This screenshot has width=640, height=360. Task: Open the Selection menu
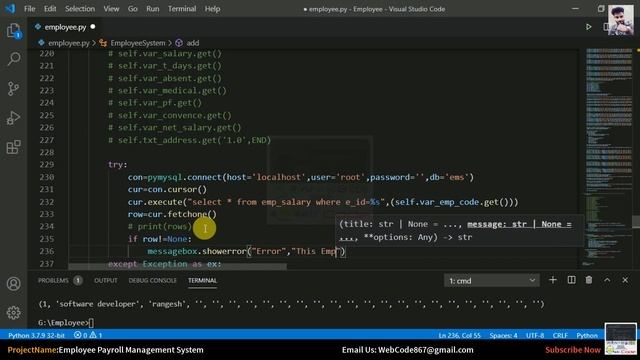pos(80,9)
